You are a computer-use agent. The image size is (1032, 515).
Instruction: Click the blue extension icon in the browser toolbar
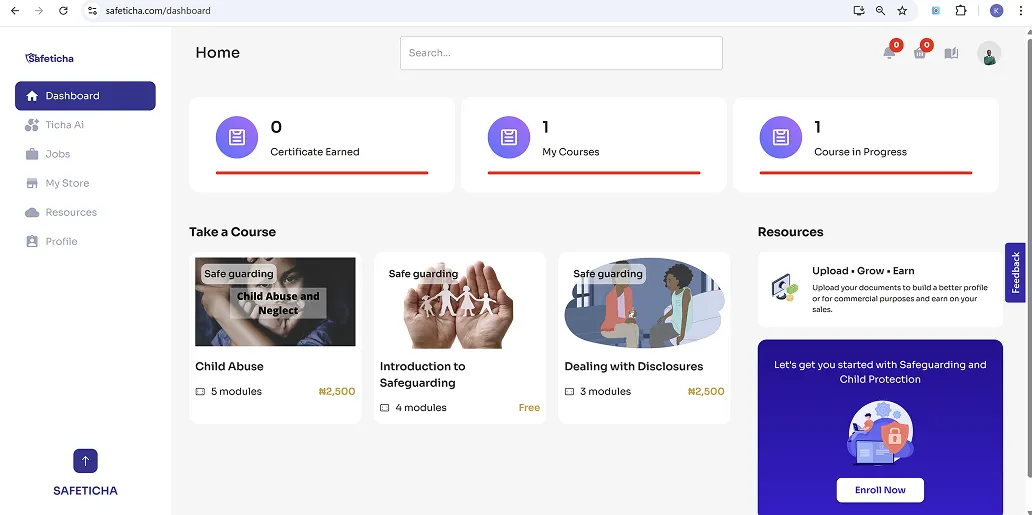(936, 11)
